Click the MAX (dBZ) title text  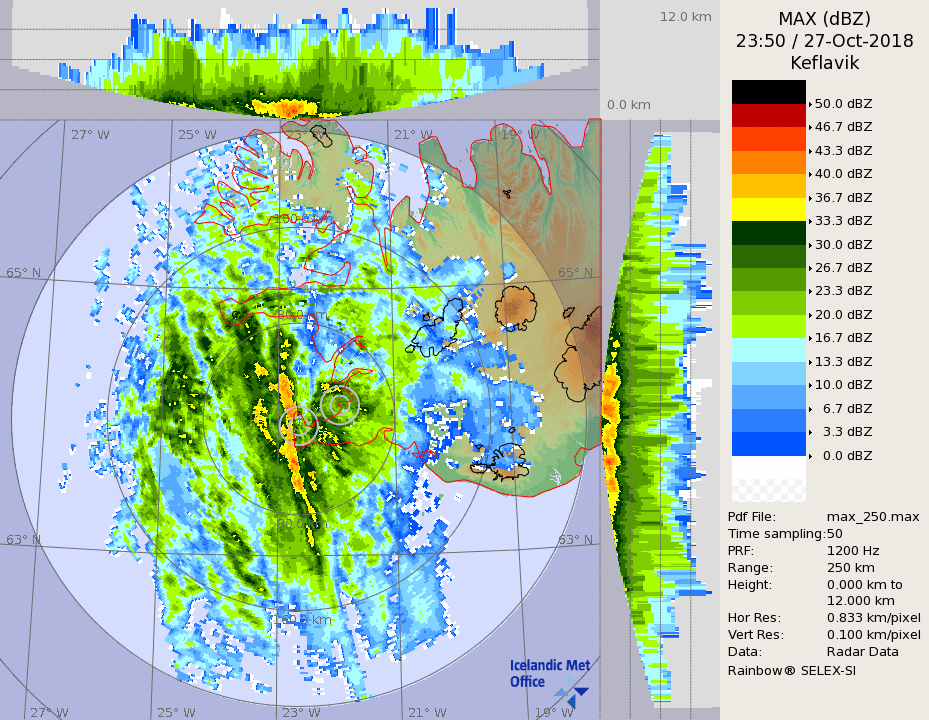tap(824, 18)
